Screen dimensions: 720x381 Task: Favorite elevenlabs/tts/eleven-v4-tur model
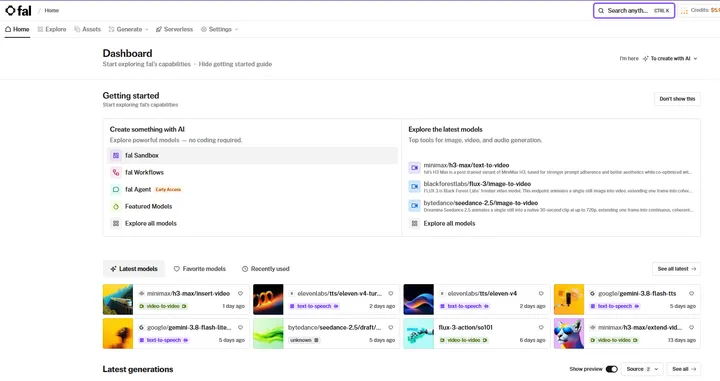(x=391, y=293)
